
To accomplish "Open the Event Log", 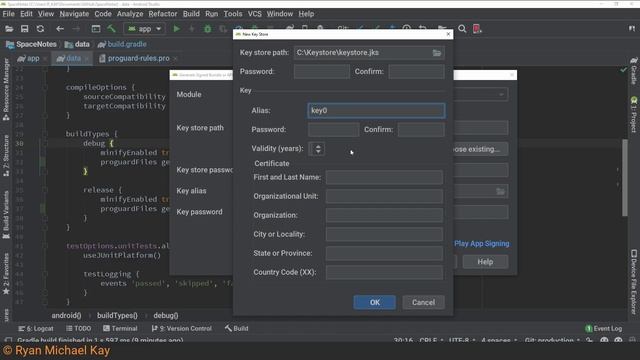I will coord(604,328).
